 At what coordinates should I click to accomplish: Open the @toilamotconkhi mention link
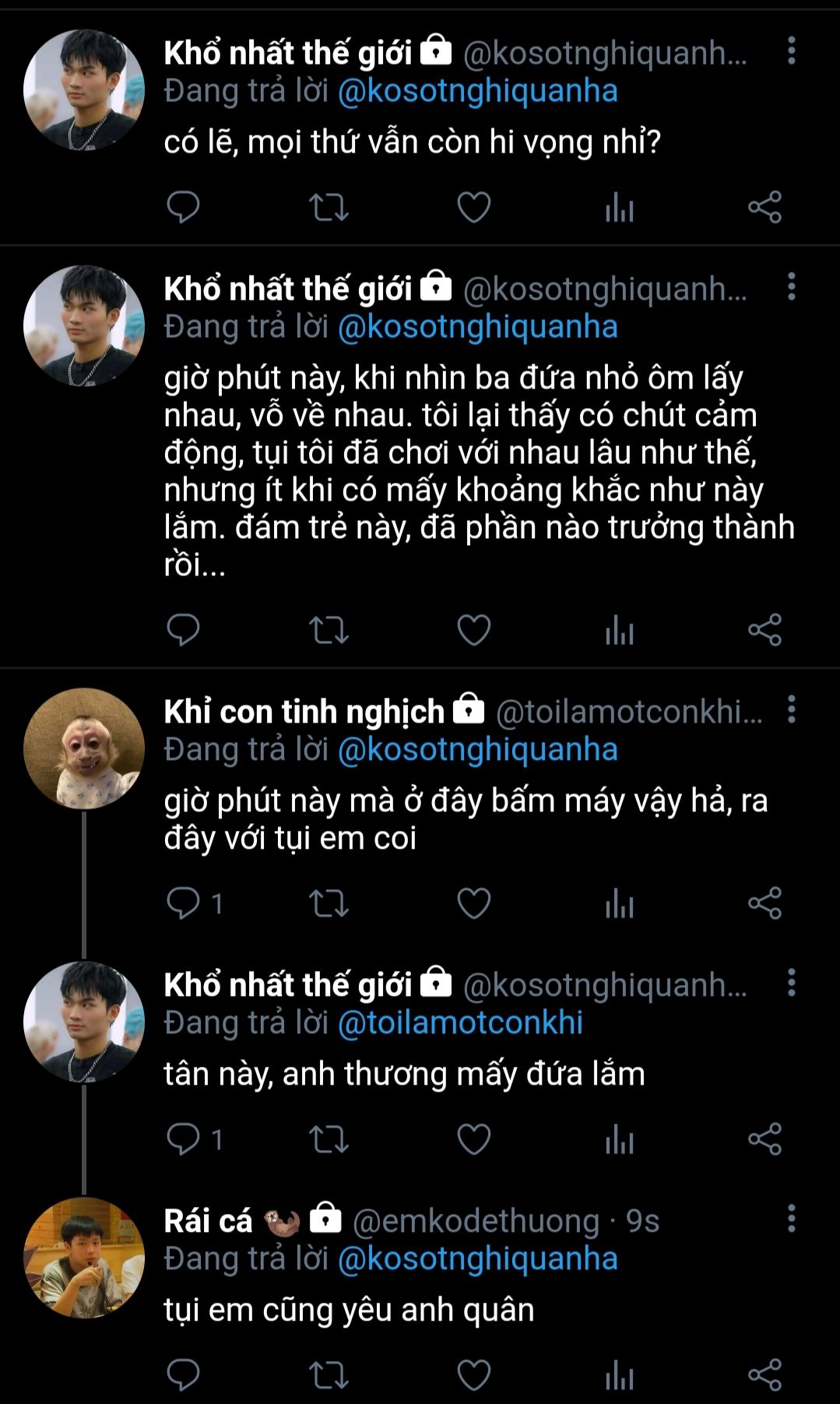[460, 1022]
